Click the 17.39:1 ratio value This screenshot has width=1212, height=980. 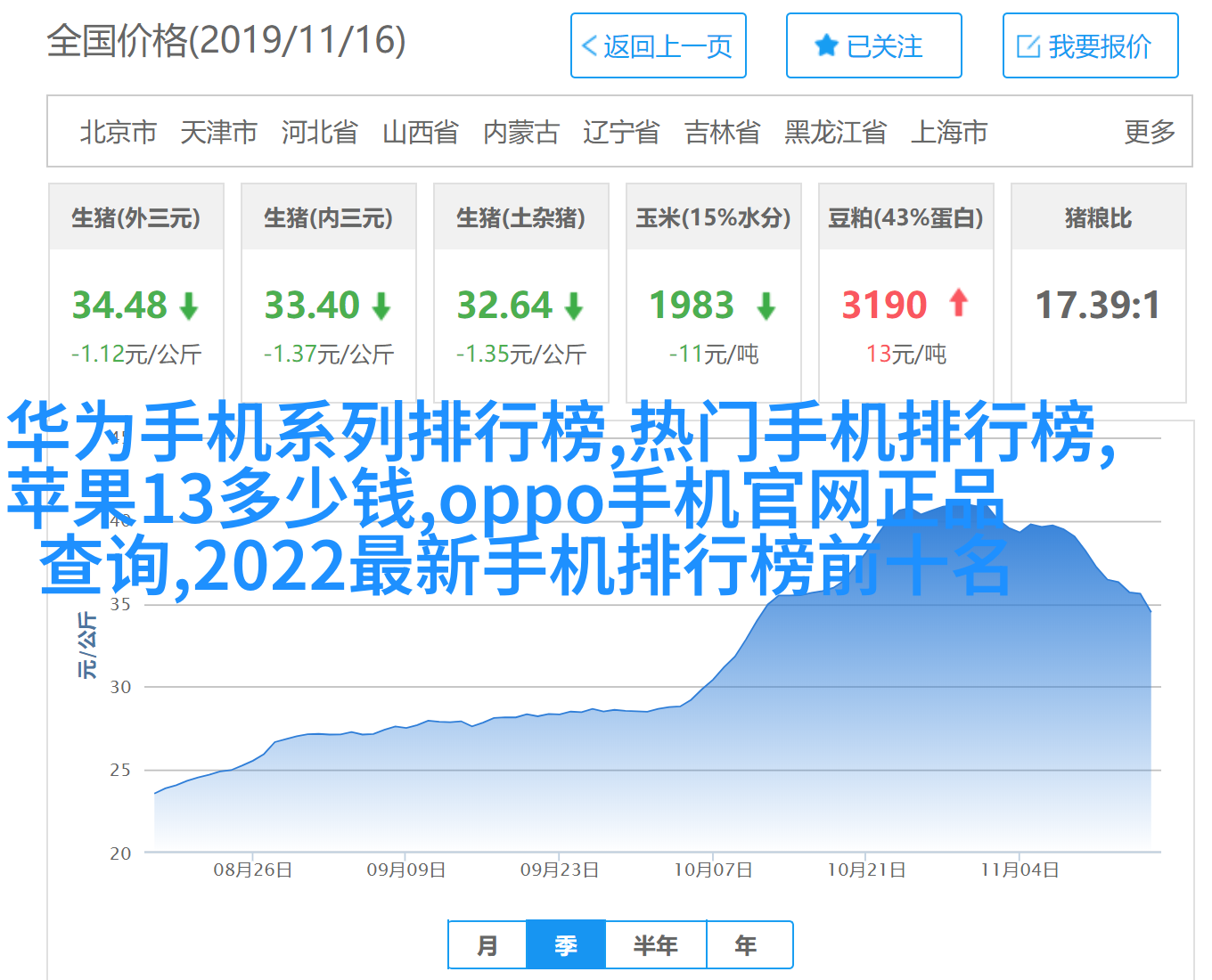(1098, 306)
